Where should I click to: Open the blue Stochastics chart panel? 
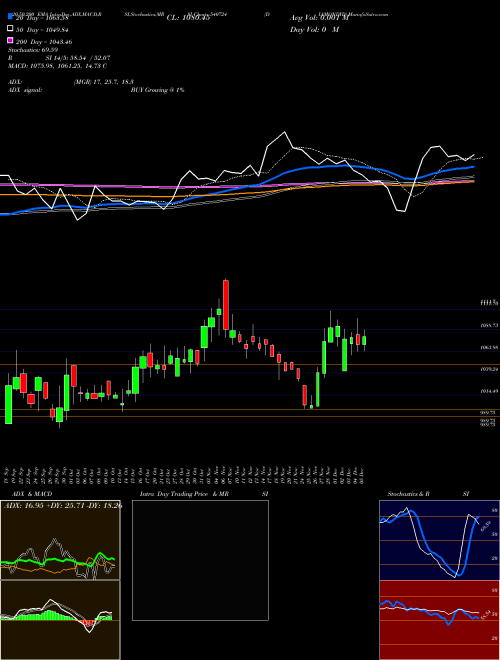[x=439, y=540]
